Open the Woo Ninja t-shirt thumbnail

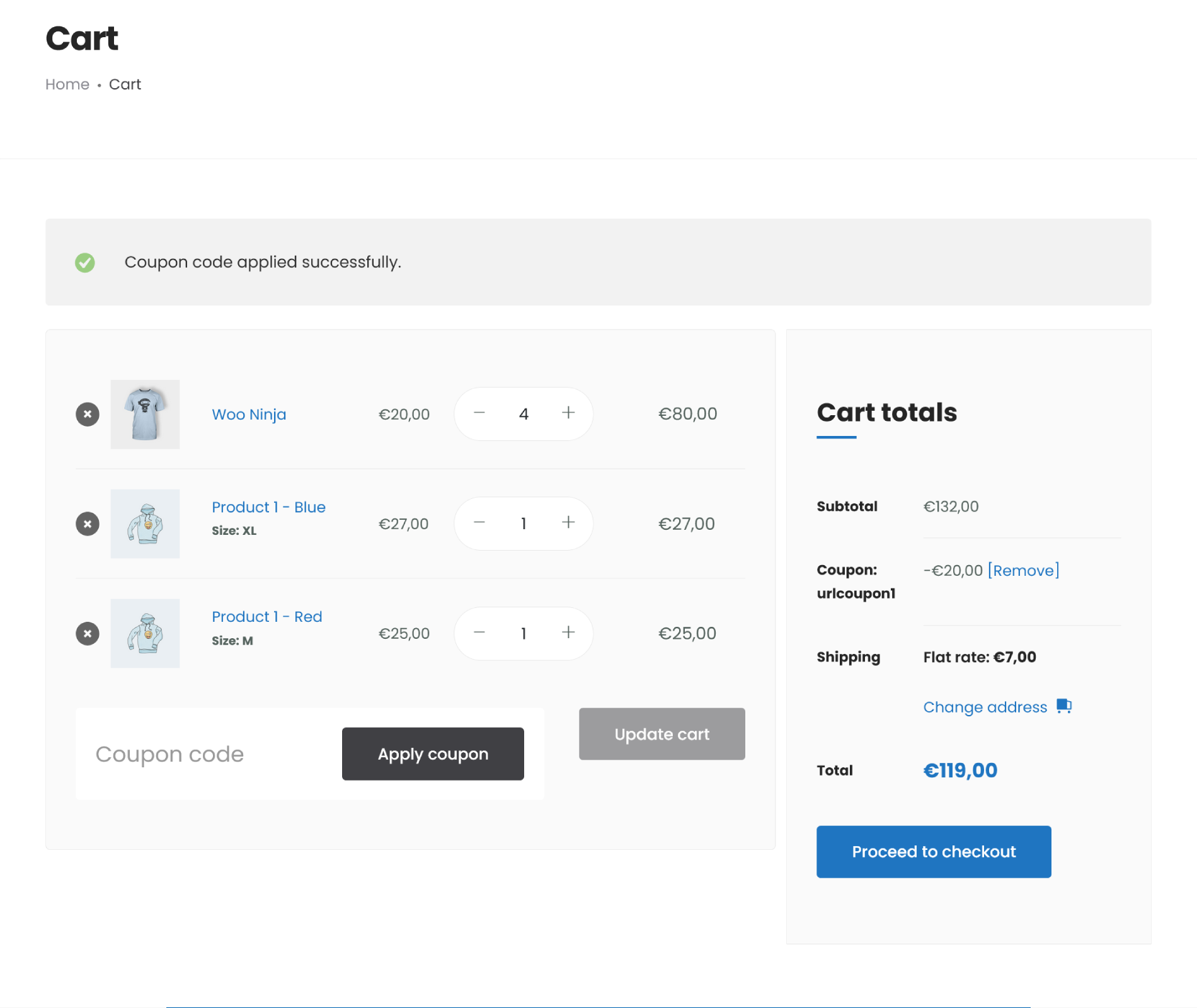(145, 415)
